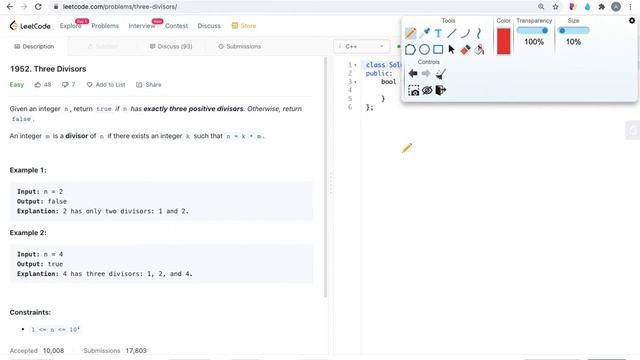Image resolution: width=640 pixels, height=360 pixels.
Task: Open drawing toolbar settings gear
Action: 632,20
